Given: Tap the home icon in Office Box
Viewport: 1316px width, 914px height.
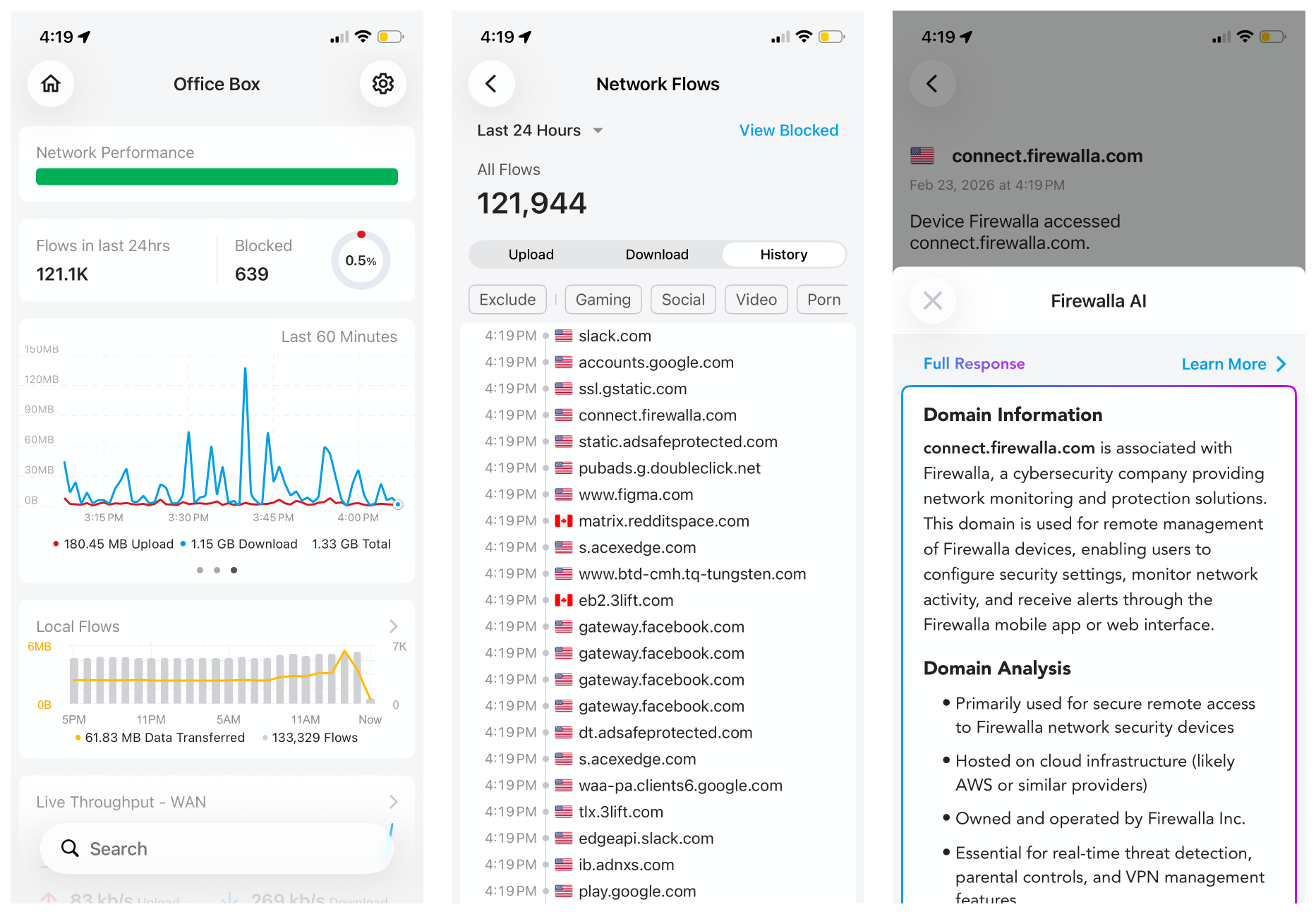Looking at the screenshot, I should (51, 84).
